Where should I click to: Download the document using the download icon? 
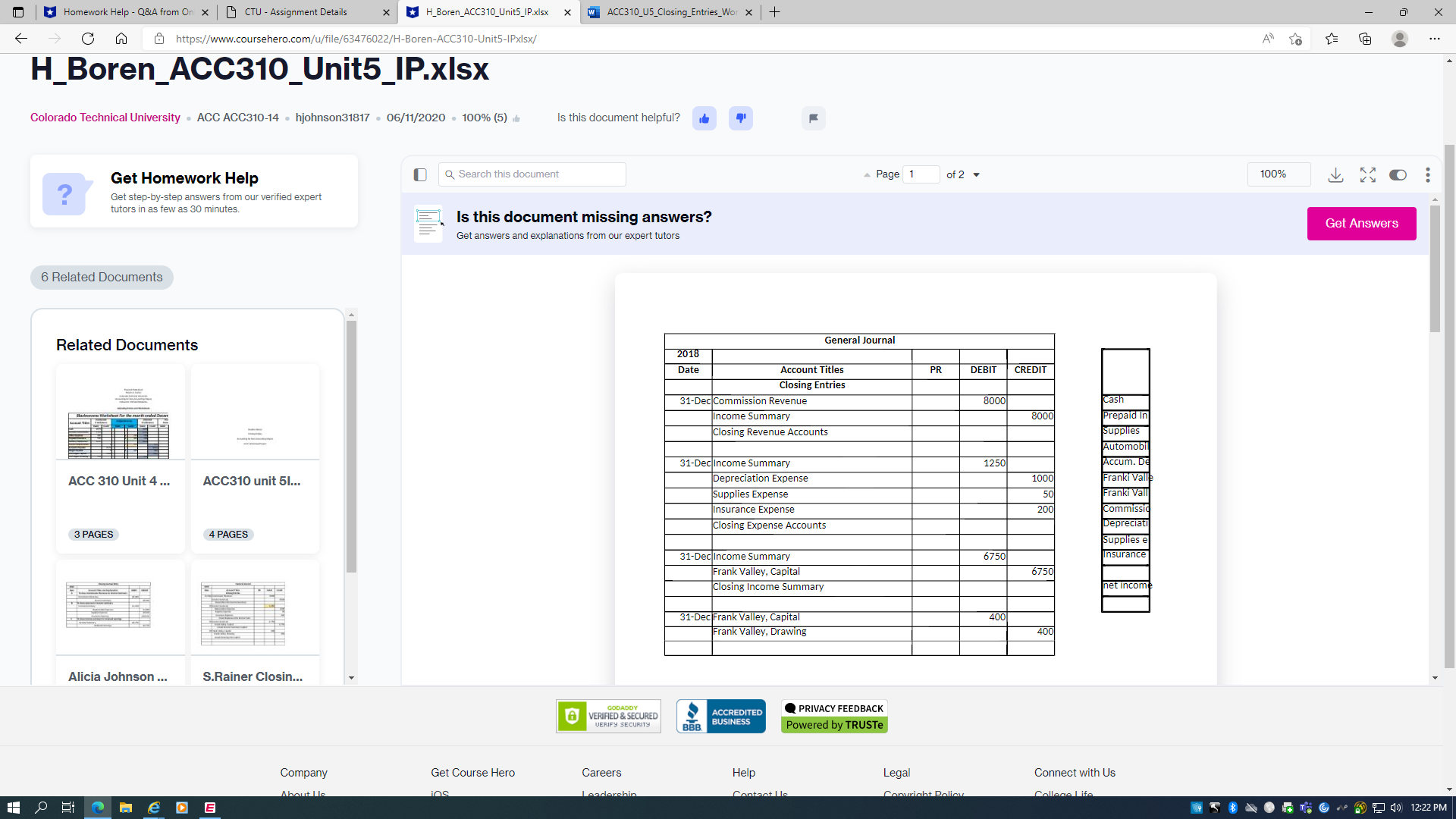1335,175
